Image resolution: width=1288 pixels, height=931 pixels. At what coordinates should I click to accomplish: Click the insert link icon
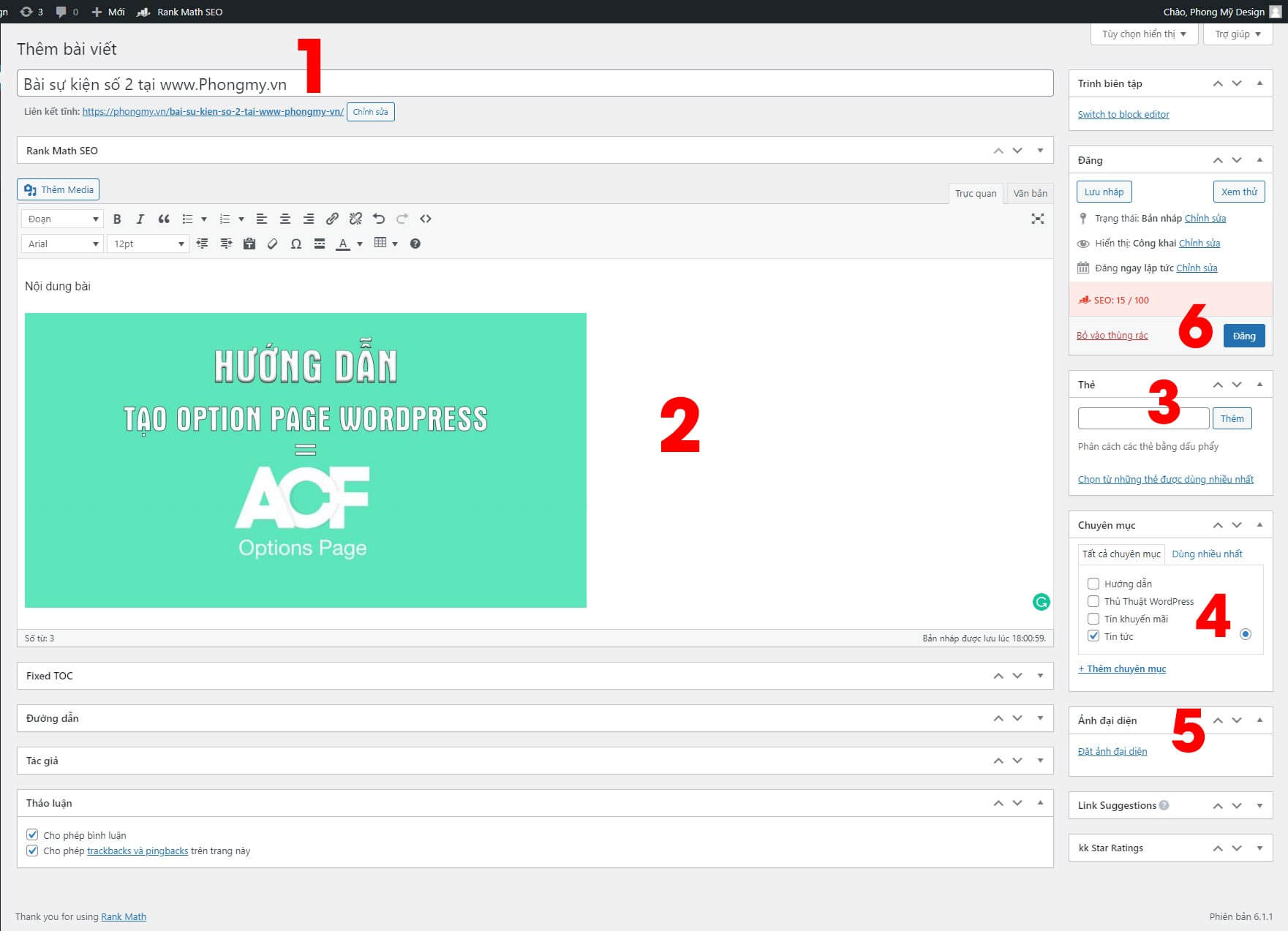[332, 219]
